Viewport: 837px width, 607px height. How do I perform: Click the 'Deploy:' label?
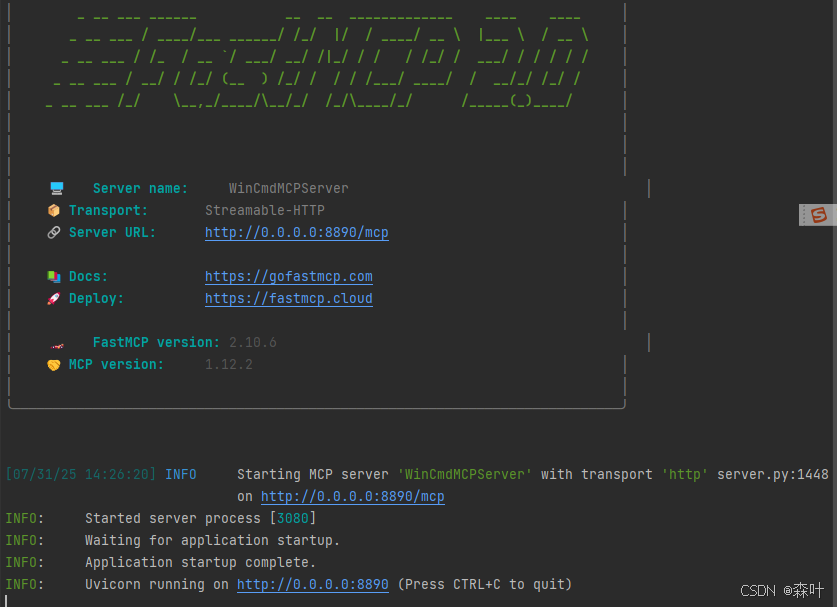pyautogui.click(x=97, y=298)
